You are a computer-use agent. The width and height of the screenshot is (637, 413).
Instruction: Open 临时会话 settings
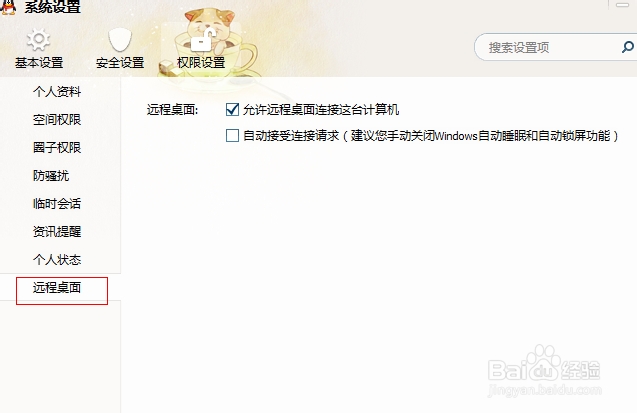[x=57, y=203]
